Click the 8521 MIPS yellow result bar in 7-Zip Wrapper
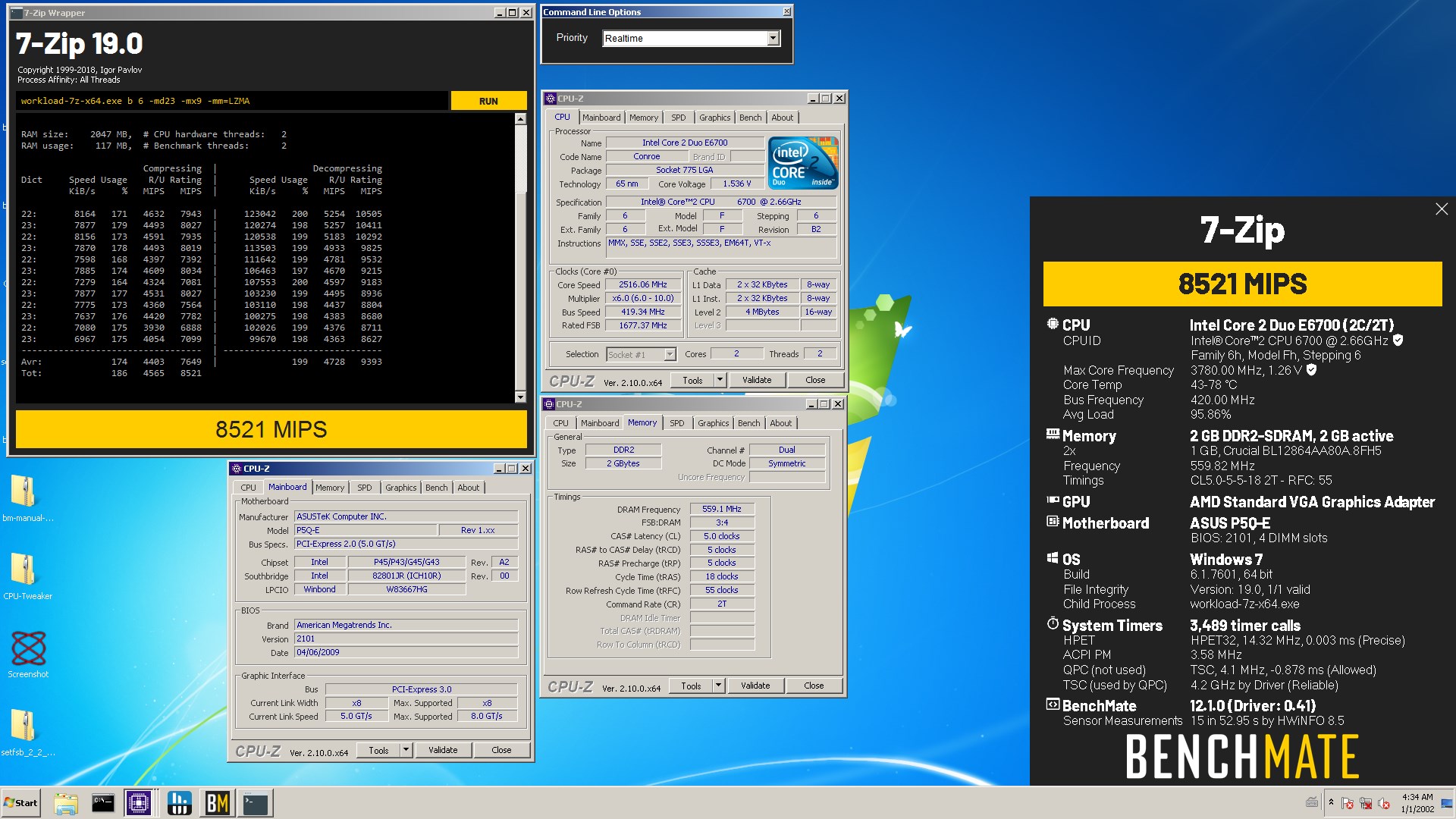This screenshot has height=819, width=1456. [271, 429]
